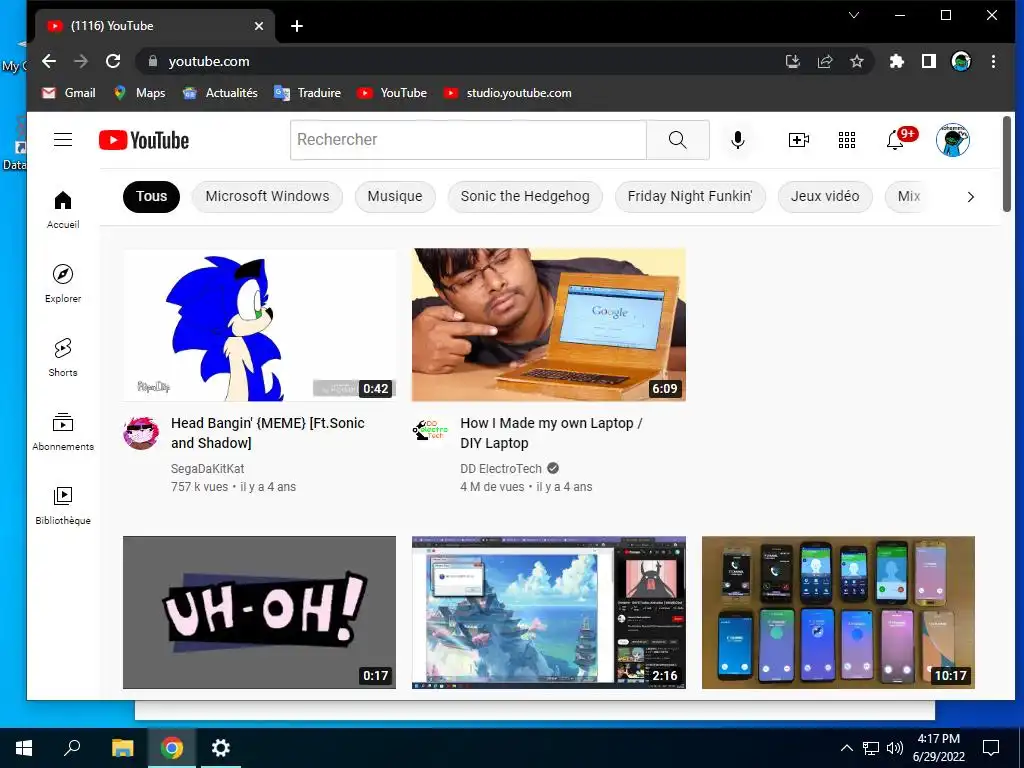Open the Maps bookmark
The width and height of the screenshot is (1024, 768).
(x=139, y=93)
